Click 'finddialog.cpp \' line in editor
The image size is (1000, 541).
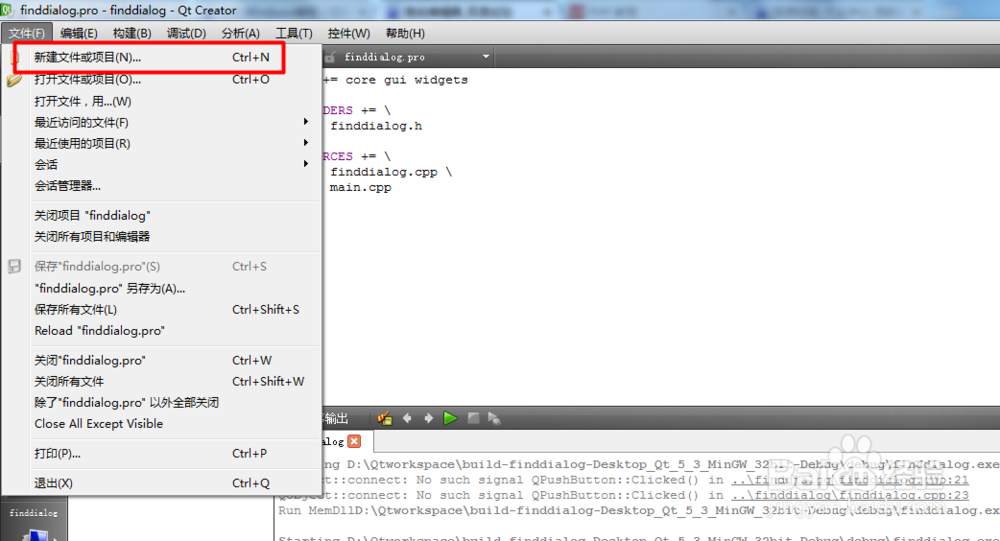coord(391,172)
